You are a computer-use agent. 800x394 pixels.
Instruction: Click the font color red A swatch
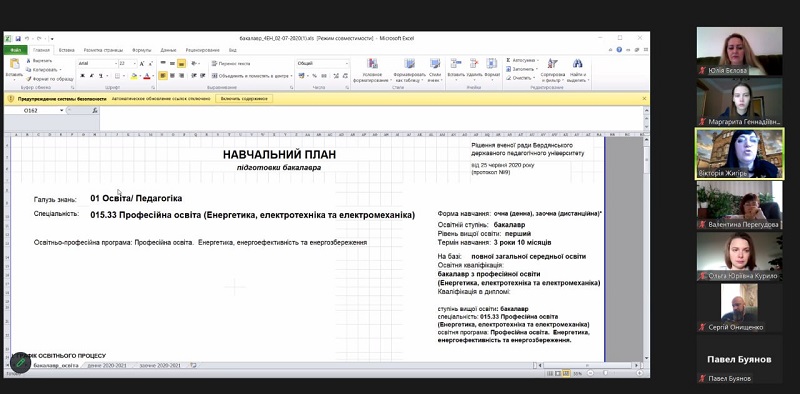(x=146, y=76)
